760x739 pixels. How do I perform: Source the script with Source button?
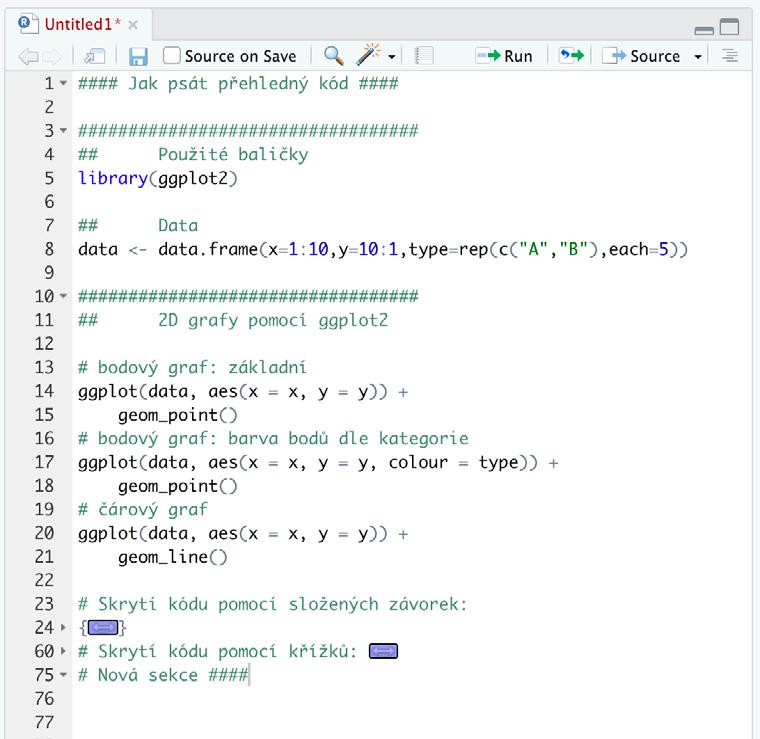point(641,56)
